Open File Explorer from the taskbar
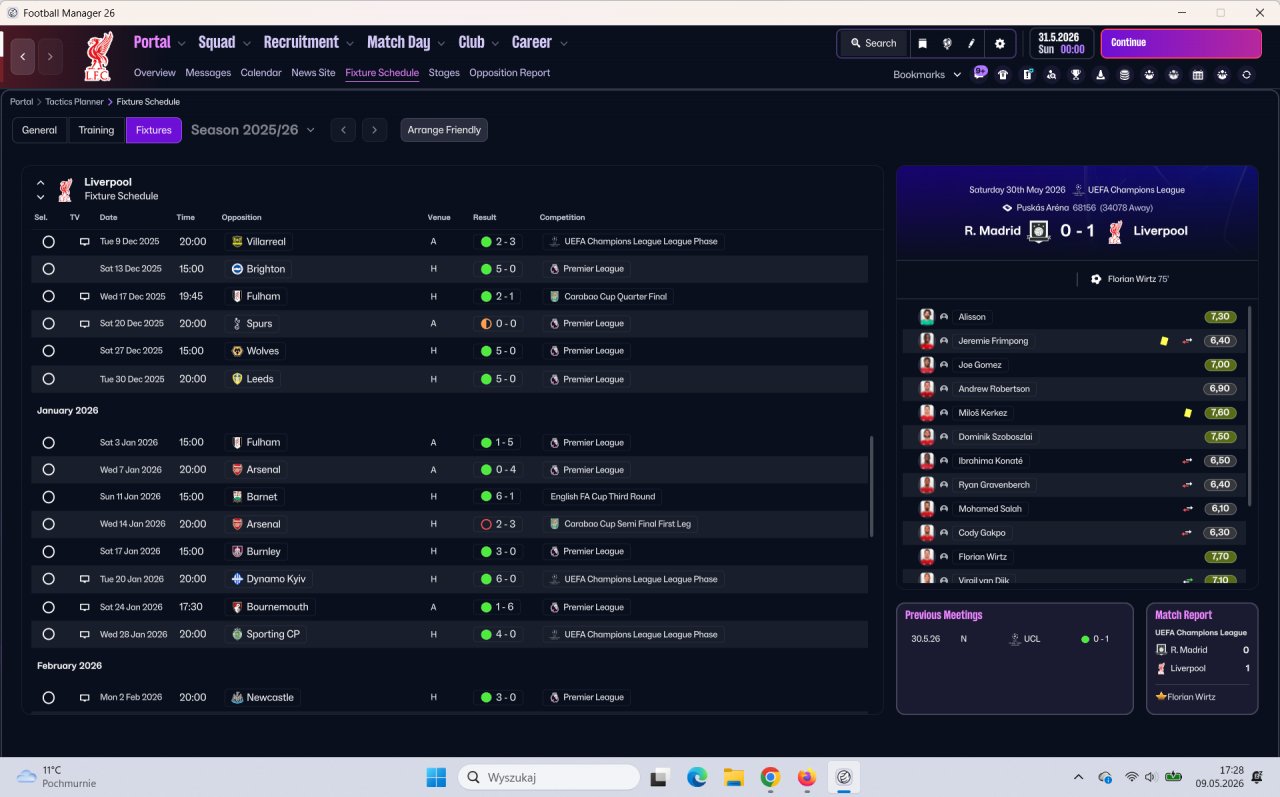Screen dimensions: 1280x797 click(733, 777)
